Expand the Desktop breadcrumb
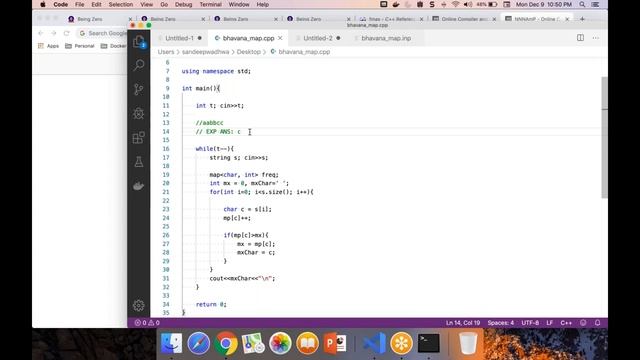The width and height of the screenshot is (640, 360). [249, 52]
